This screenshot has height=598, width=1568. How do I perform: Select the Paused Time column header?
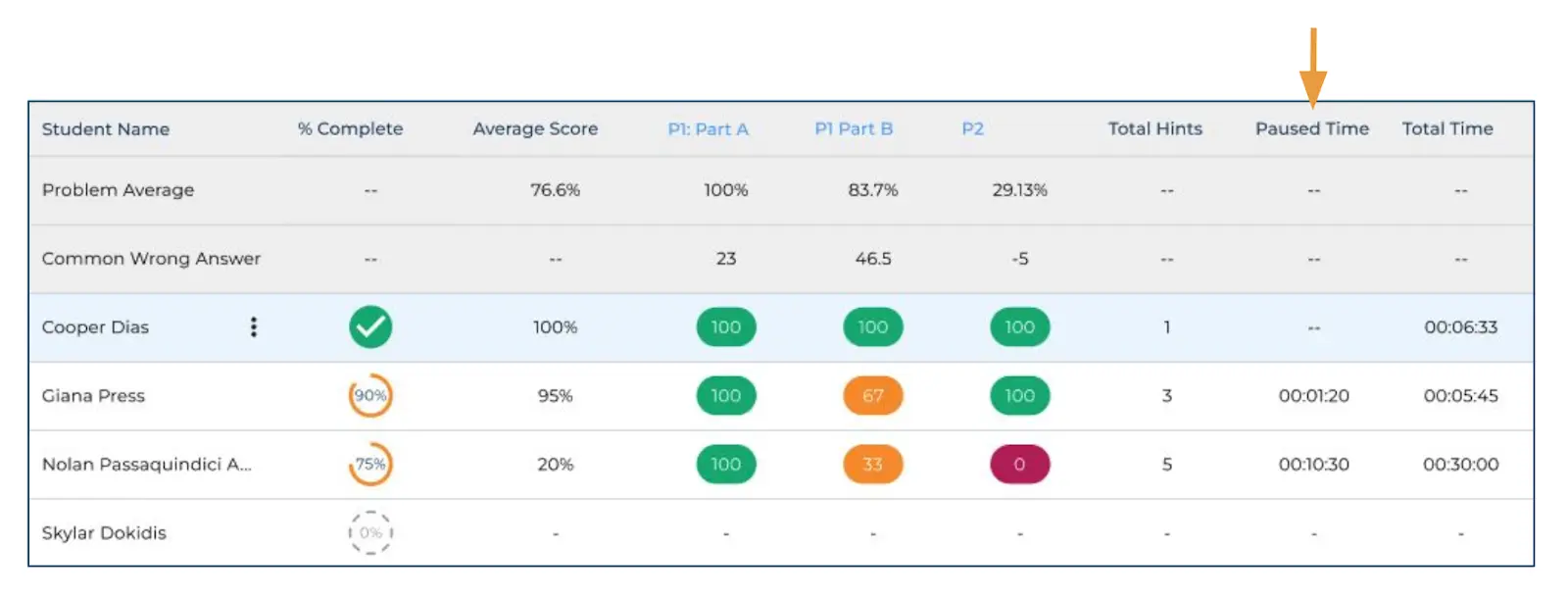(1311, 128)
